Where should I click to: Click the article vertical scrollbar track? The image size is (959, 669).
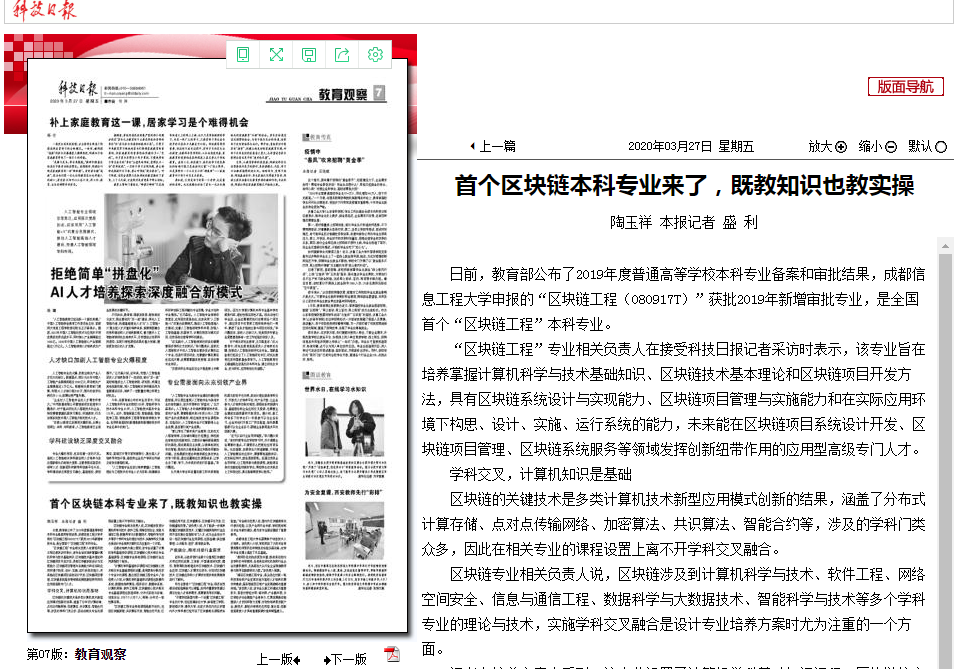(945, 460)
